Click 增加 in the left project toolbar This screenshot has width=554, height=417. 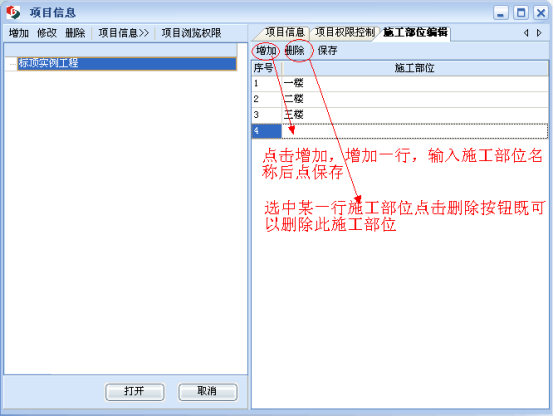[19, 33]
